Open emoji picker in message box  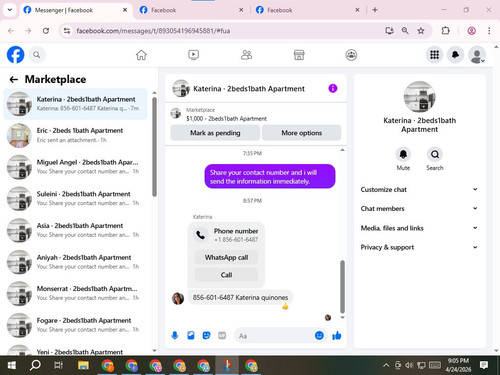(319, 335)
